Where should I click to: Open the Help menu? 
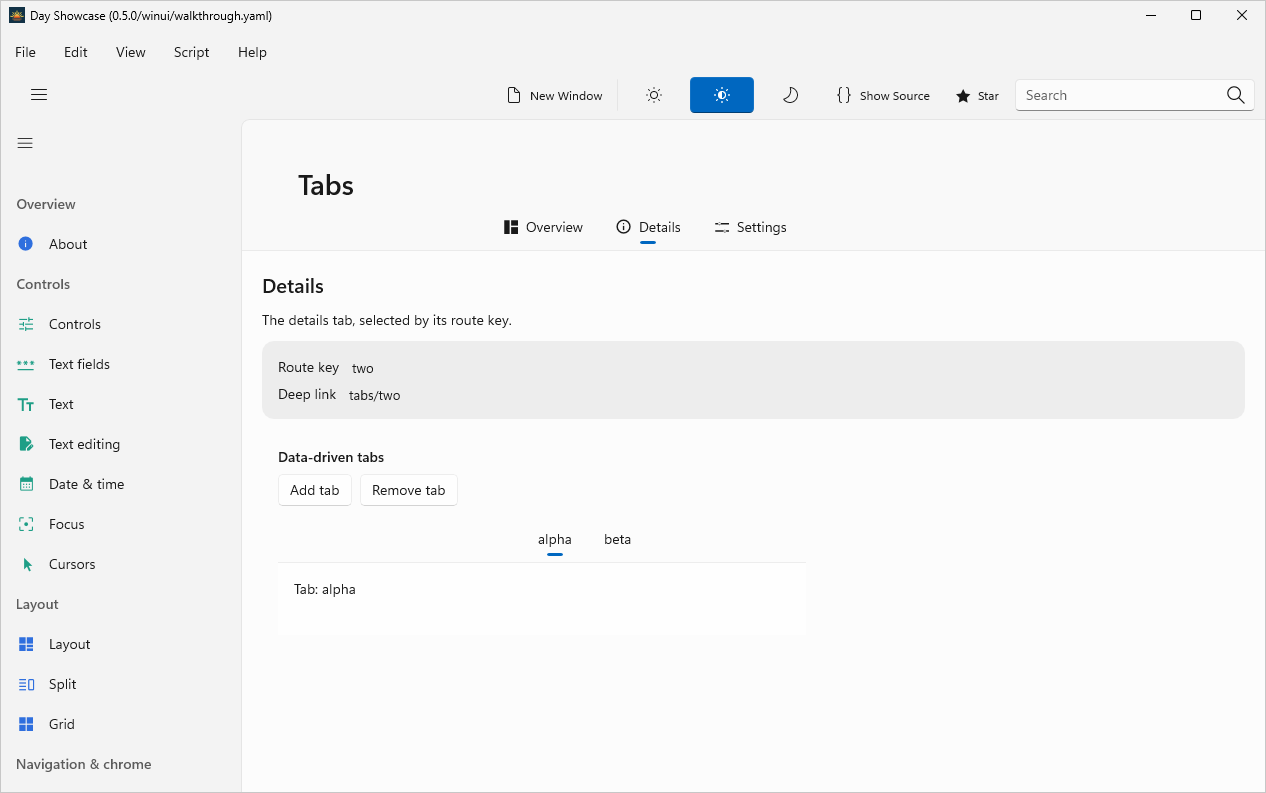pyautogui.click(x=252, y=52)
